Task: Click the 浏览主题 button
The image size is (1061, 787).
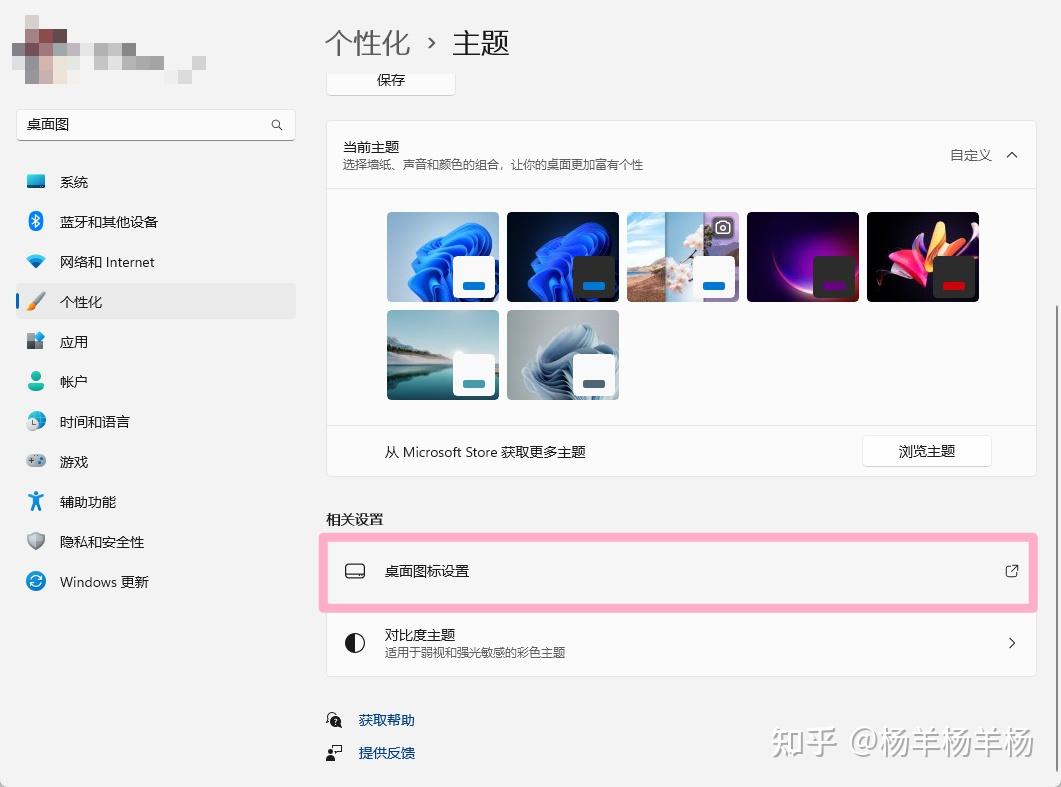Action: tap(926, 451)
